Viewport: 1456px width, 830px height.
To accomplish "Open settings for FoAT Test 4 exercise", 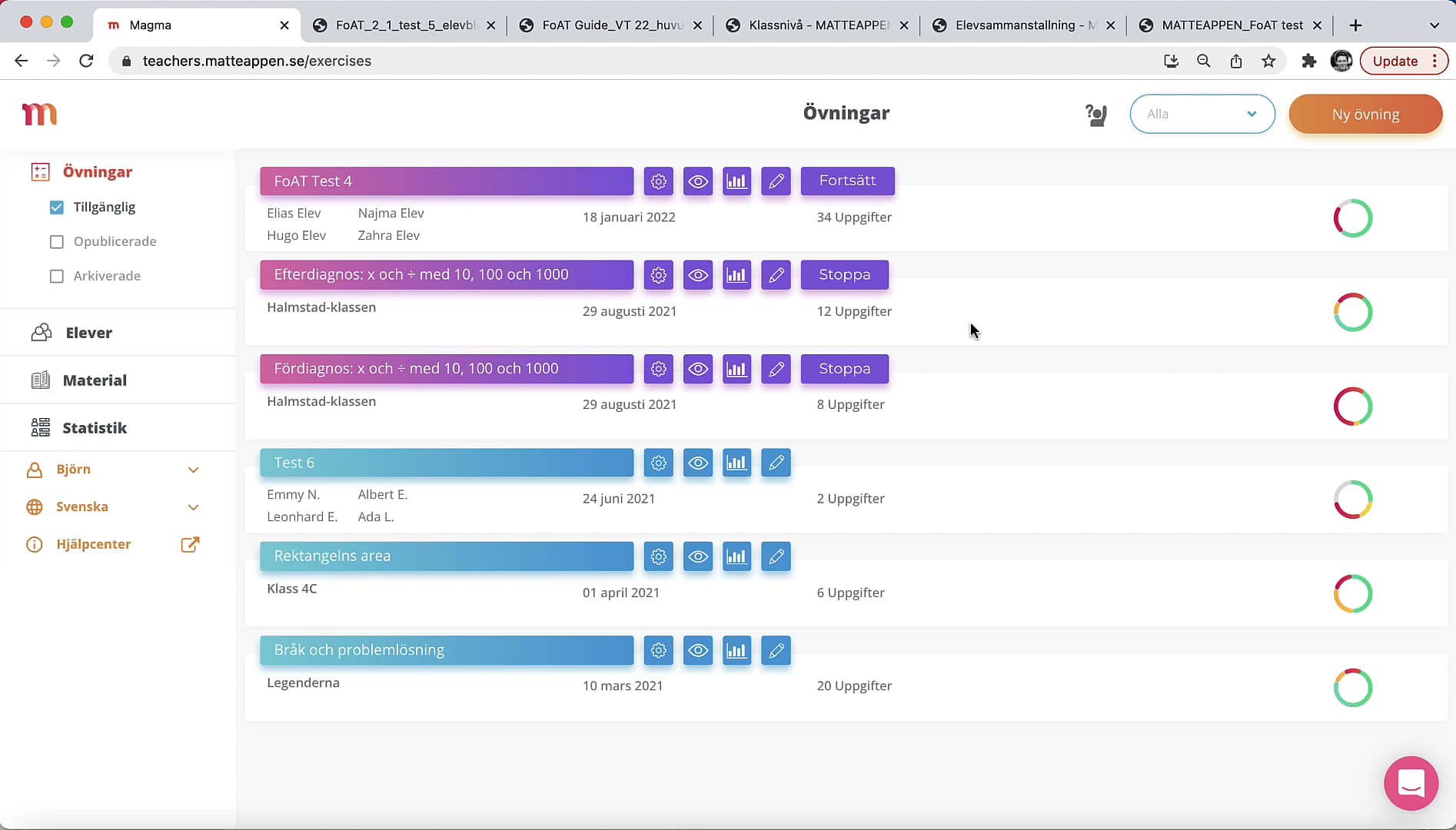I will [658, 181].
